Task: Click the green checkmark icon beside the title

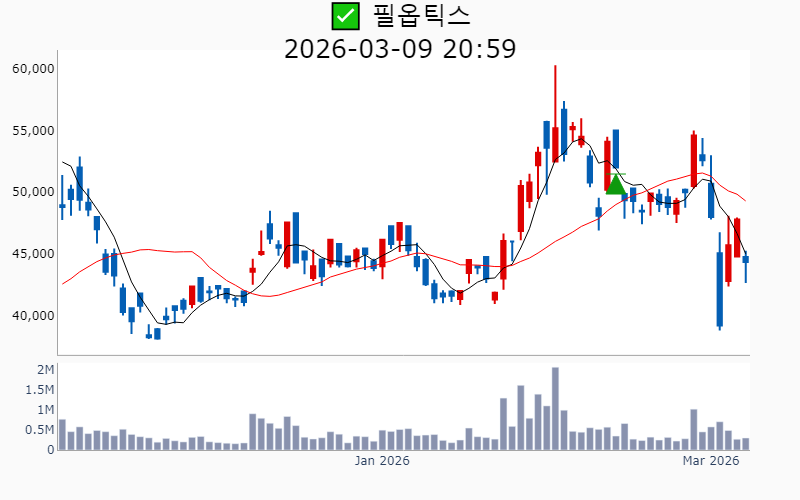Action: pos(345,16)
